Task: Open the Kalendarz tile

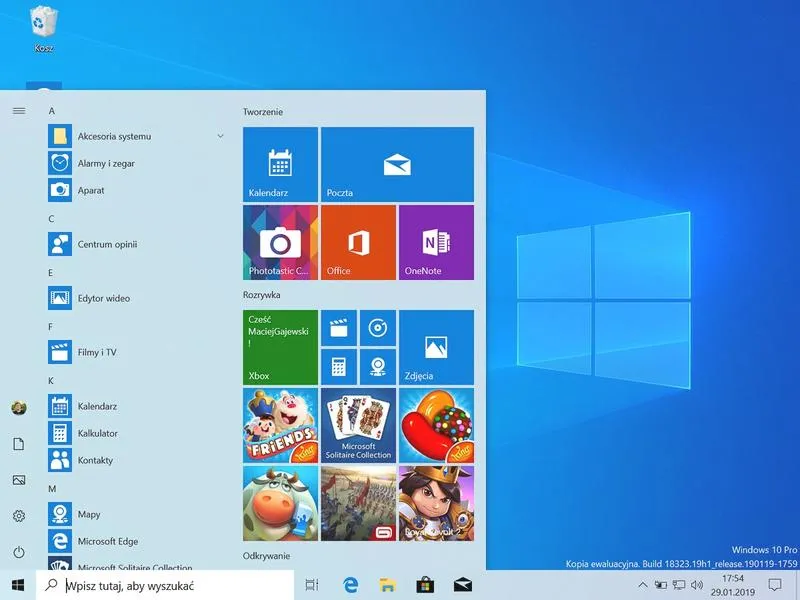Action: click(280, 164)
